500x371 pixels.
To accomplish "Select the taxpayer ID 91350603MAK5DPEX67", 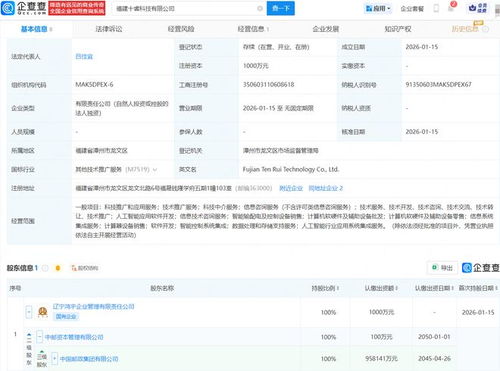I will (x=438, y=85).
